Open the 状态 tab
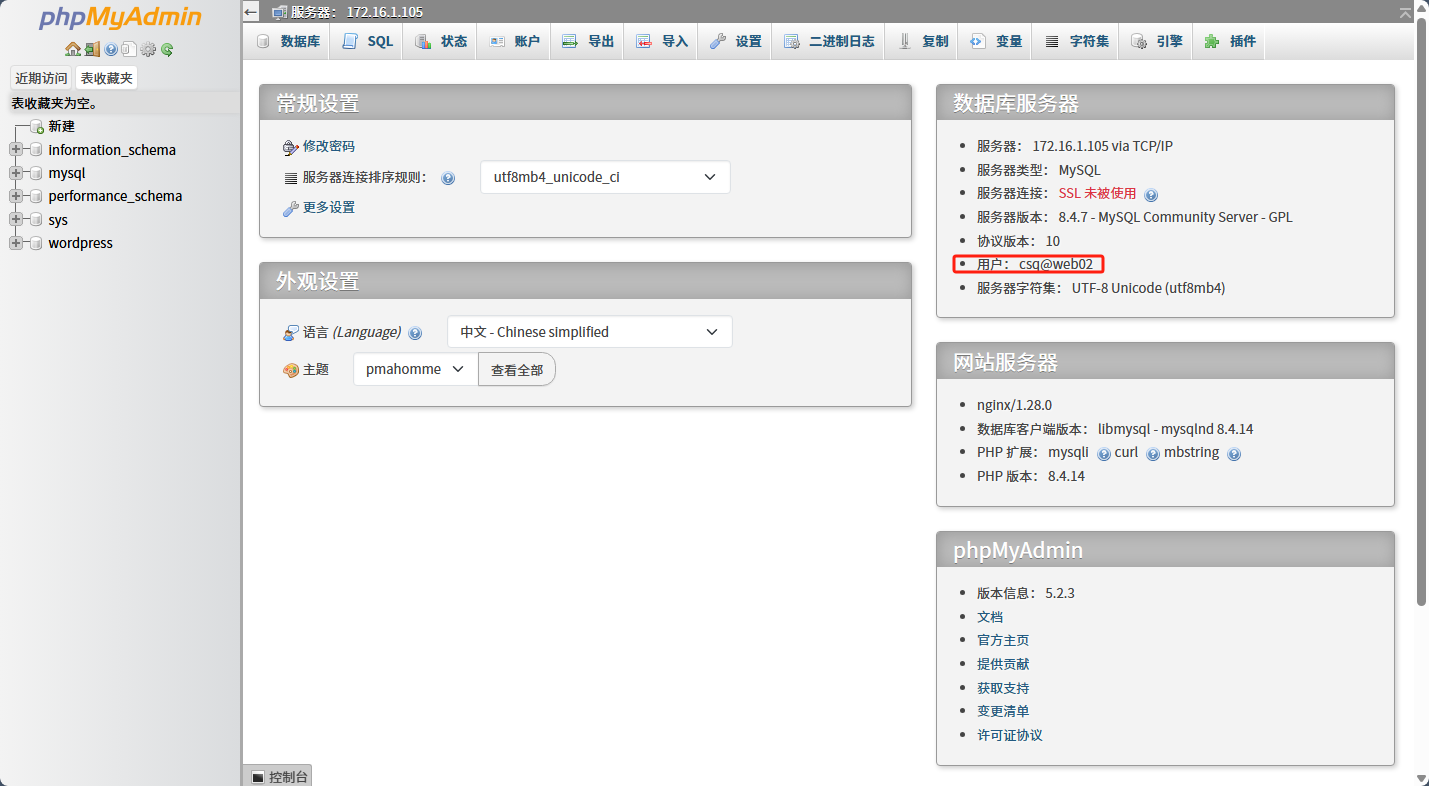Viewport: 1429px width, 786px height. pyautogui.click(x=441, y=41)
